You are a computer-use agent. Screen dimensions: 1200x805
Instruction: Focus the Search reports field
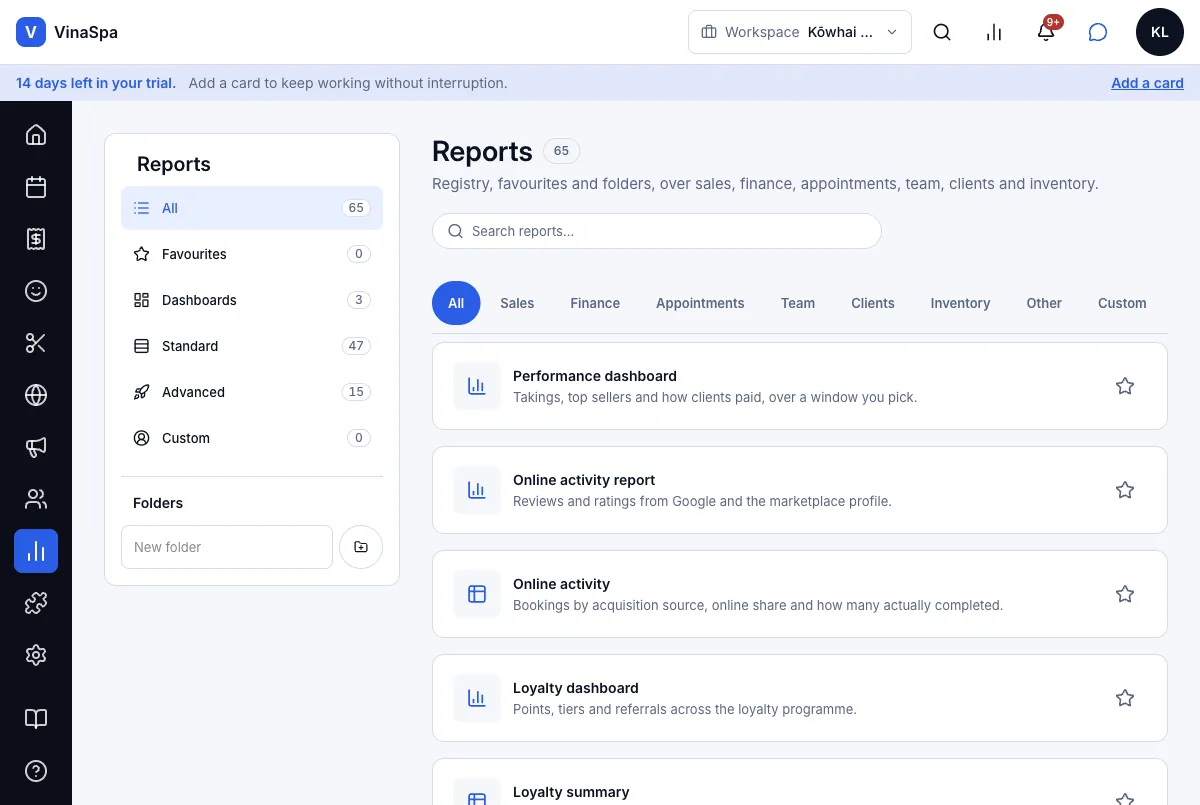click(657, 231)
